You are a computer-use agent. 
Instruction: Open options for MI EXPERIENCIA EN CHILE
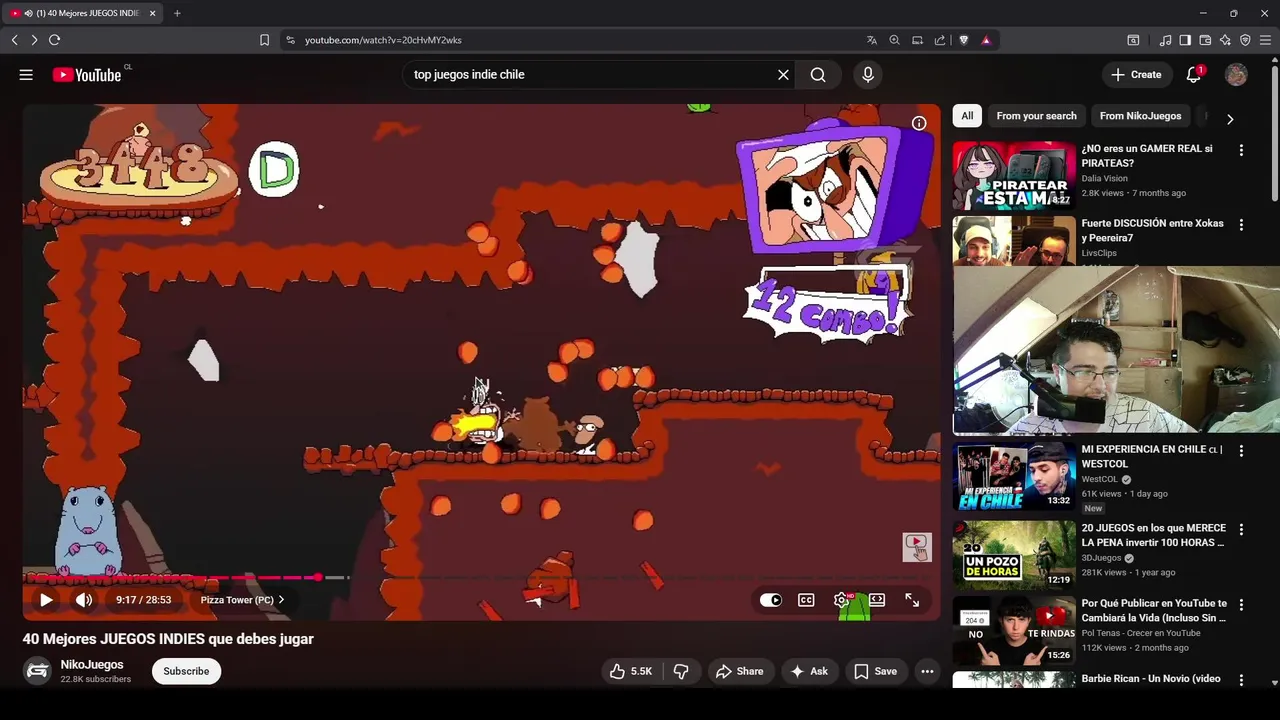click(1241, 451)
